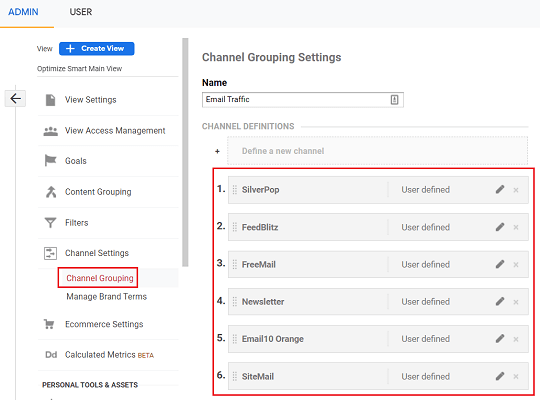The width and height of the screenshot is (540, 400).
Task: Open Manage Brand Terms
Action: (x=106, y=297)
